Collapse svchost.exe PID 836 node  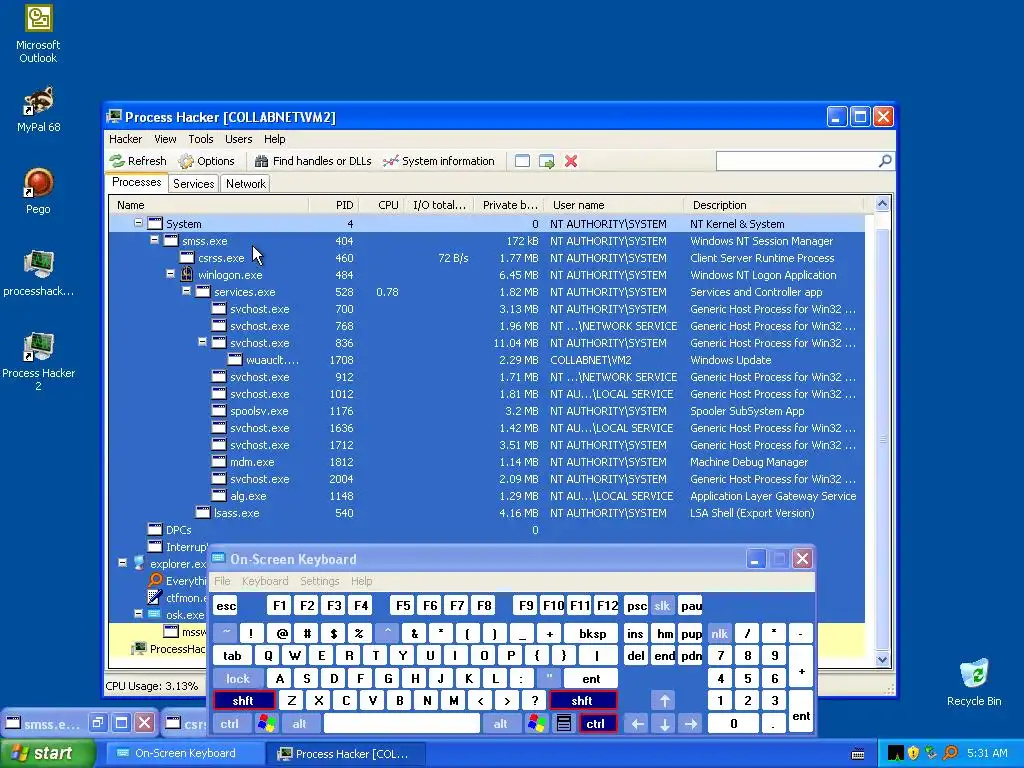pyautogui.click(x=202, y=342)
